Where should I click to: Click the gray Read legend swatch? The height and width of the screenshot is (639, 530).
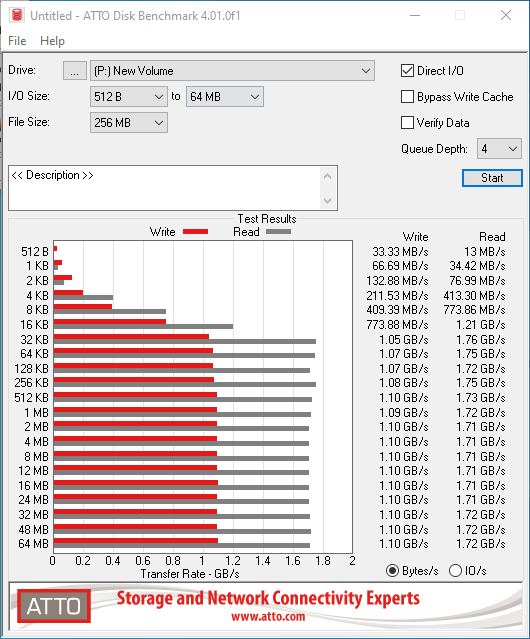[278, 231]
